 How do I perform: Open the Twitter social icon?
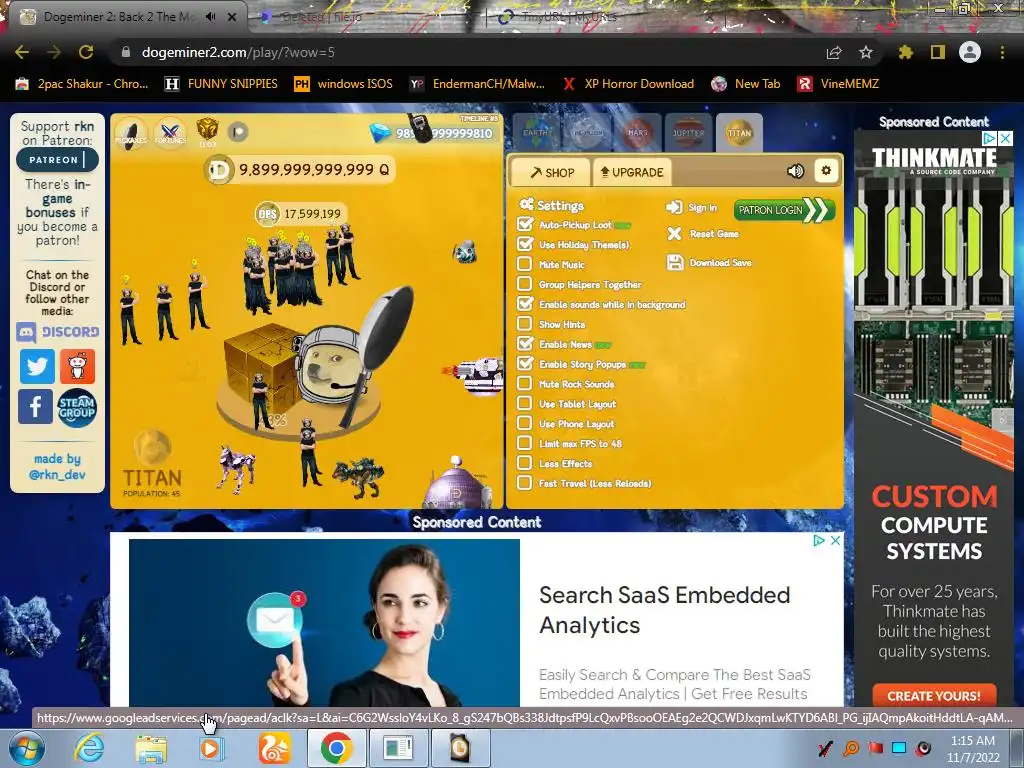point(37,366)
